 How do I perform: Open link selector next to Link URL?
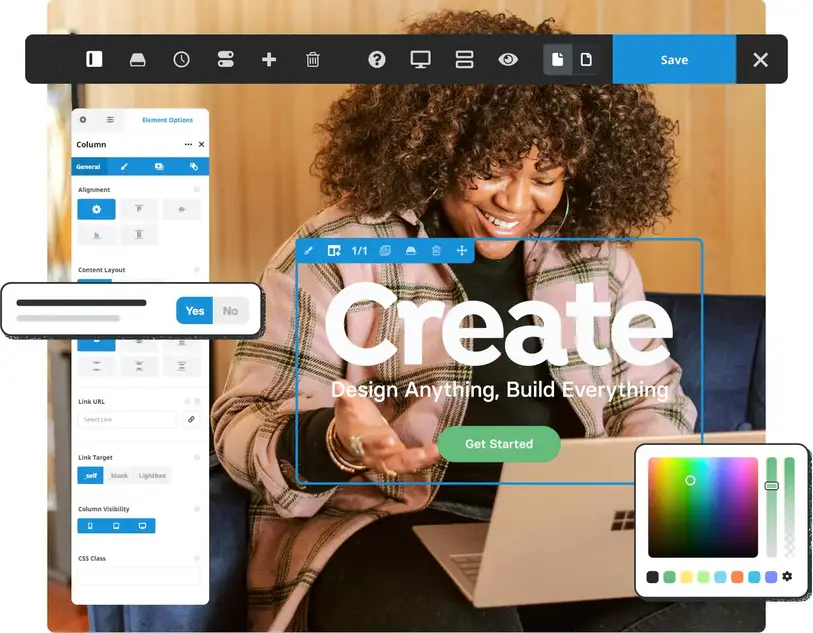(191, 419)
